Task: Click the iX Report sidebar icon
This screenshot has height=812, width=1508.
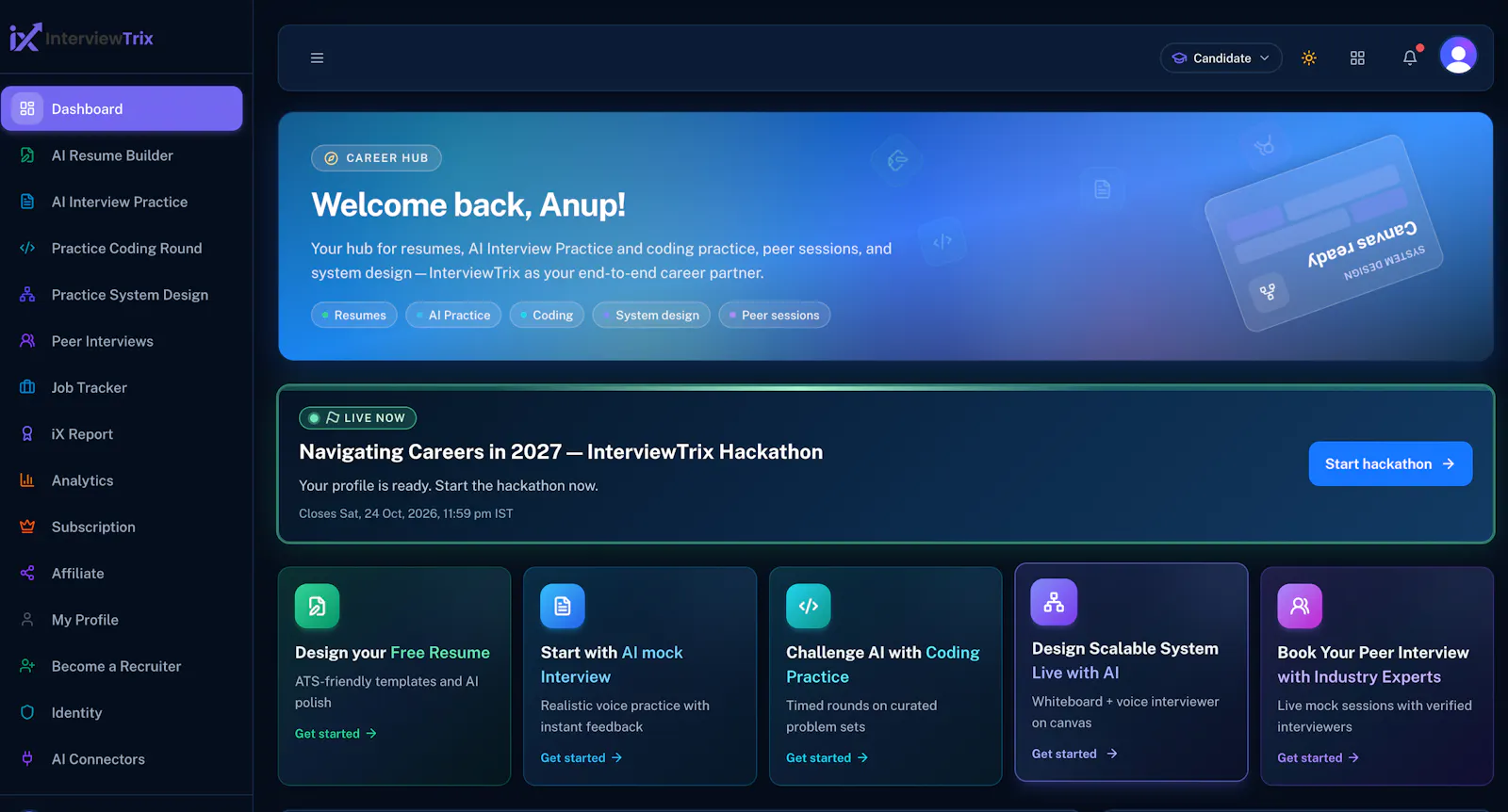Action: [x=27, y=434]
